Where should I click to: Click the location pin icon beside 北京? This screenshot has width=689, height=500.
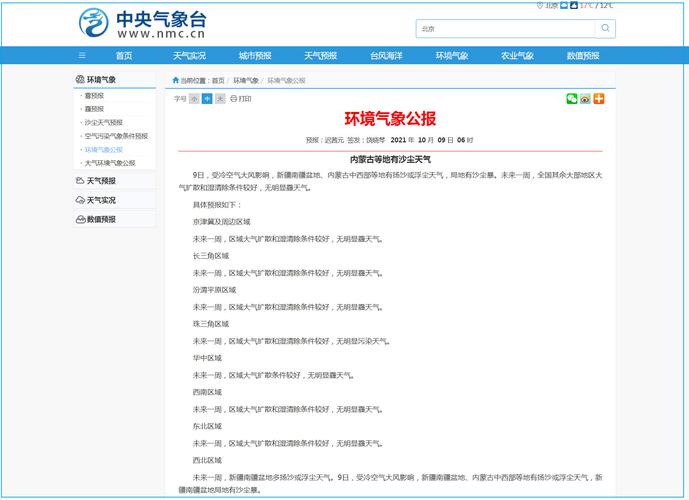(x=540, y=5)
